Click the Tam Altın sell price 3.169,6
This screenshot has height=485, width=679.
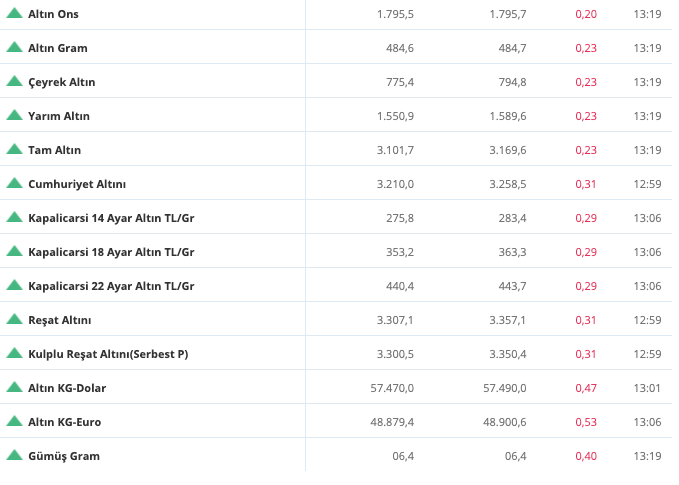coord(508,150)
